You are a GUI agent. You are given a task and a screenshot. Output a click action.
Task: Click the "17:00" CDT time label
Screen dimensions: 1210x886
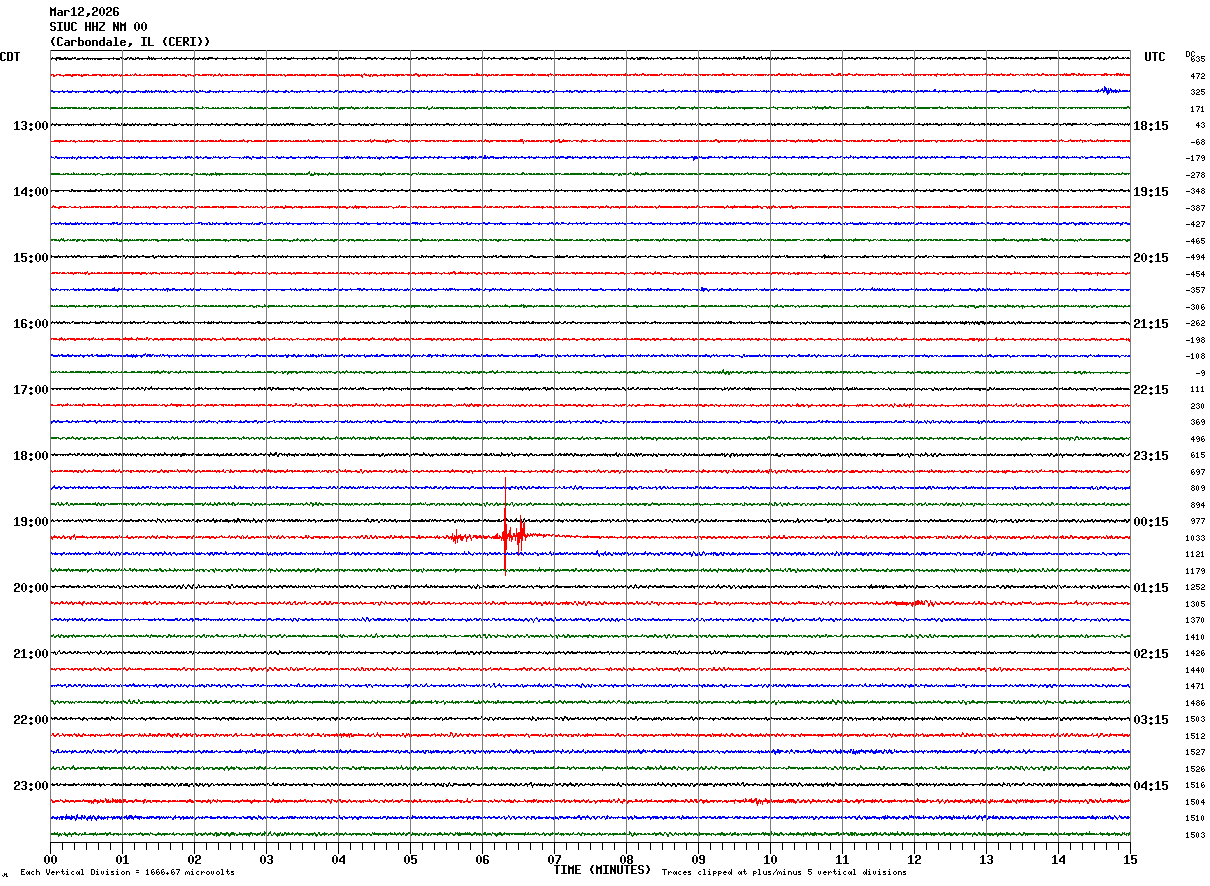point(30,390)
